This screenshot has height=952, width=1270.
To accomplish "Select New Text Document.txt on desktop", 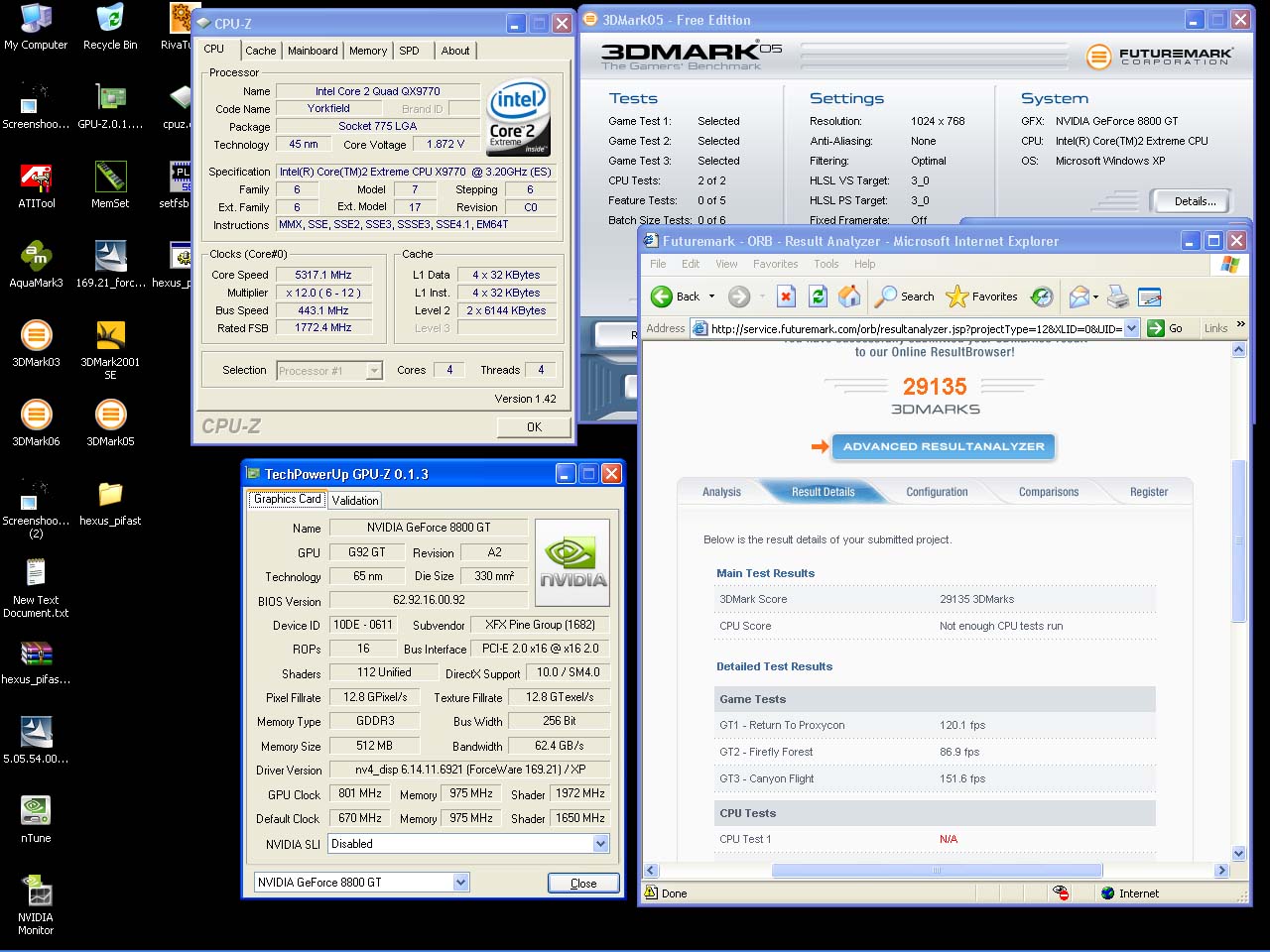I will pos(36,588).
